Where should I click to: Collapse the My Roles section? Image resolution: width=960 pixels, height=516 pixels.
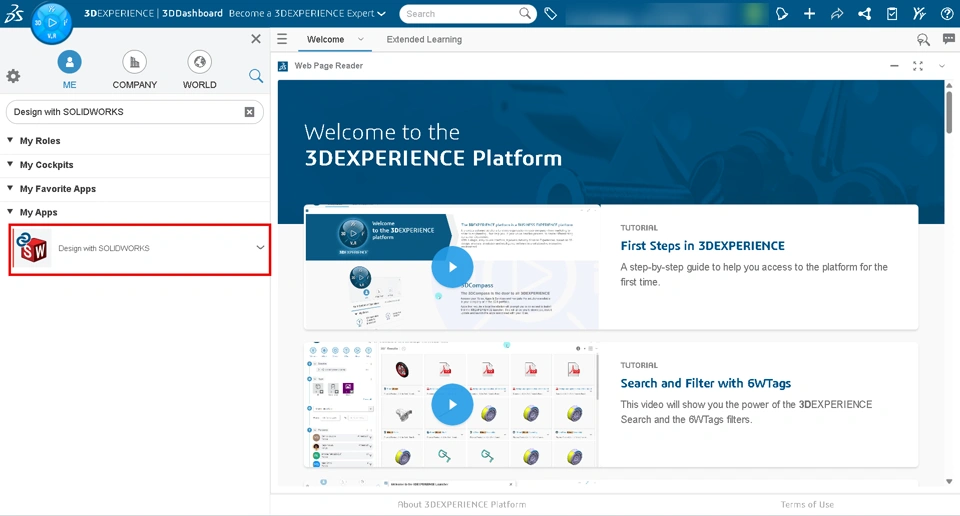[x=11, y=141]
